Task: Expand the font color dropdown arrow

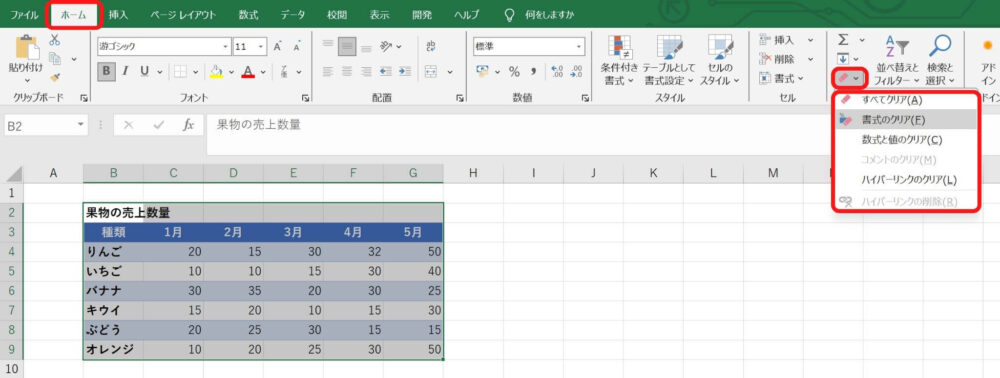Action: 263,72
